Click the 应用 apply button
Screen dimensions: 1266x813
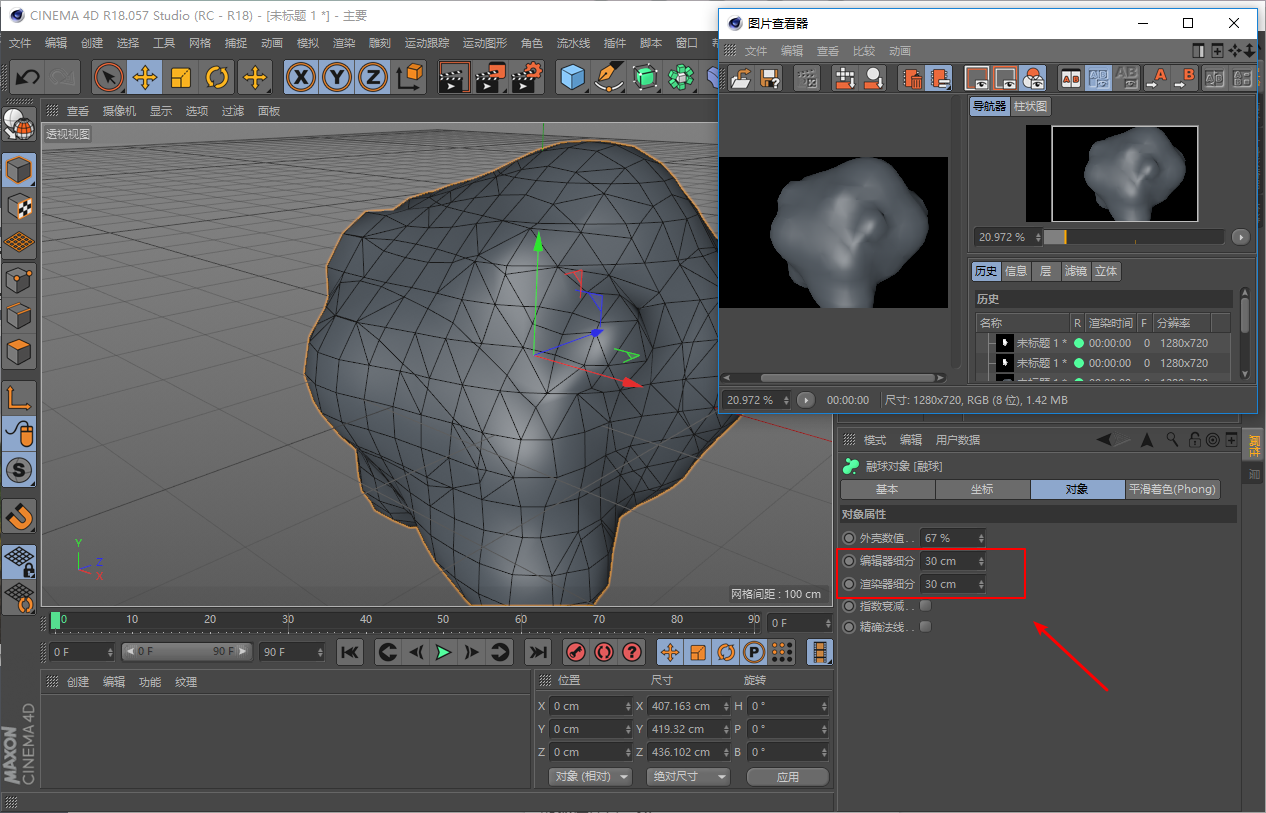click(x=788, y=776)
